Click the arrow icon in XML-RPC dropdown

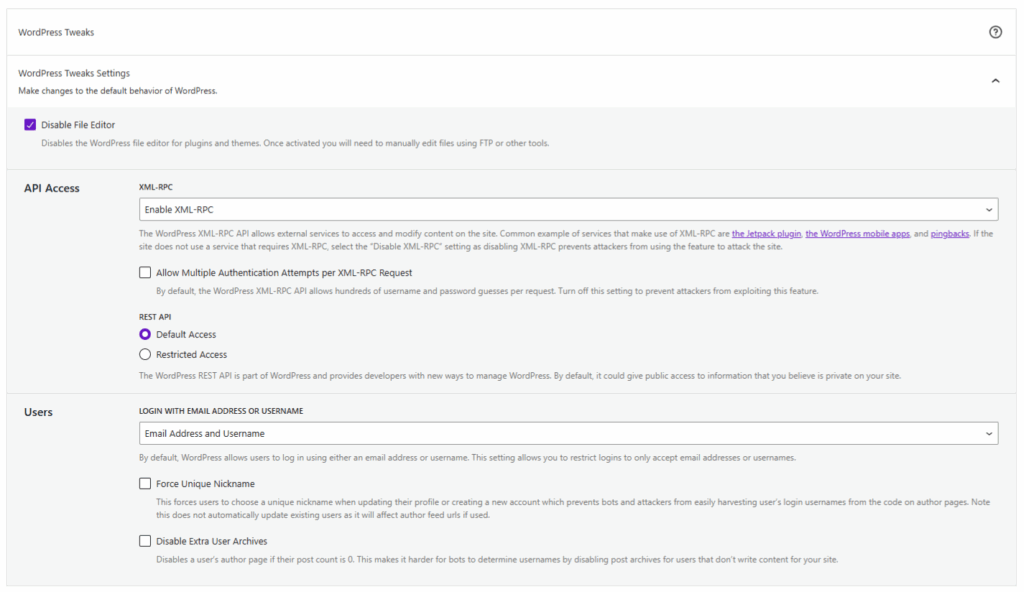tap(989, 209)
